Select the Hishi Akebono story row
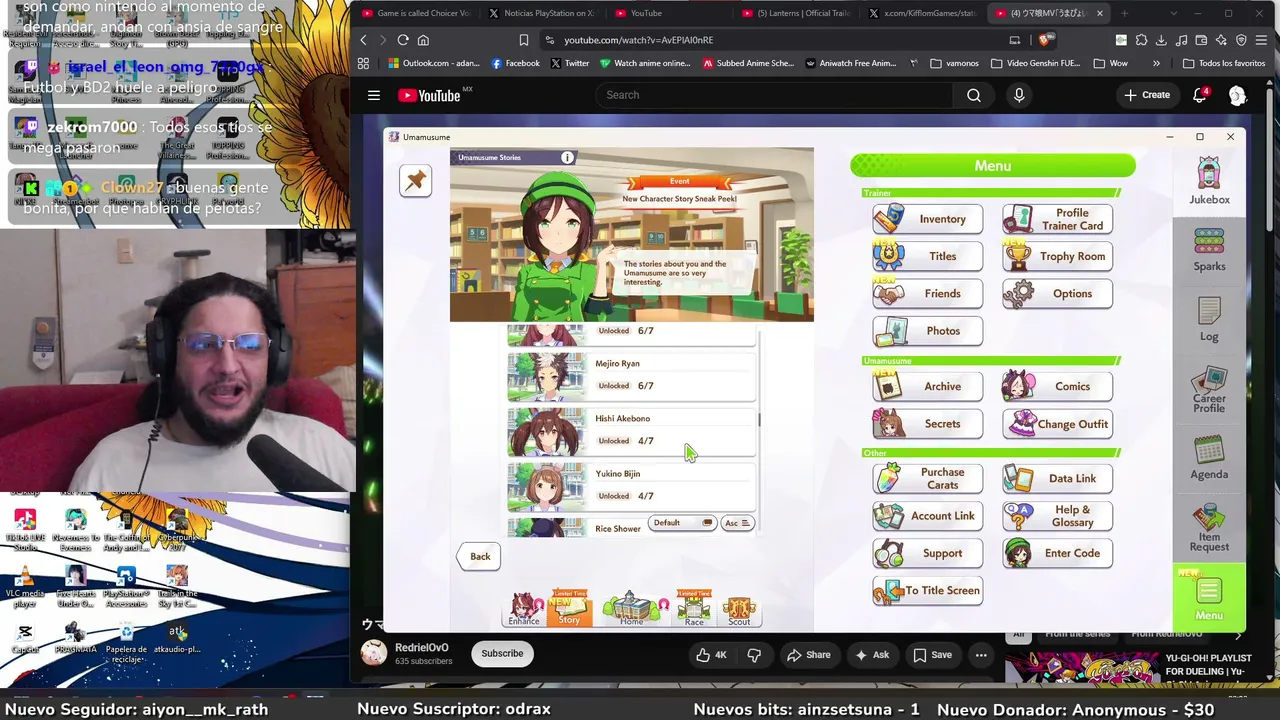Screen dimensions: 1280x720 pyautogui.click(x=631, y=431)
